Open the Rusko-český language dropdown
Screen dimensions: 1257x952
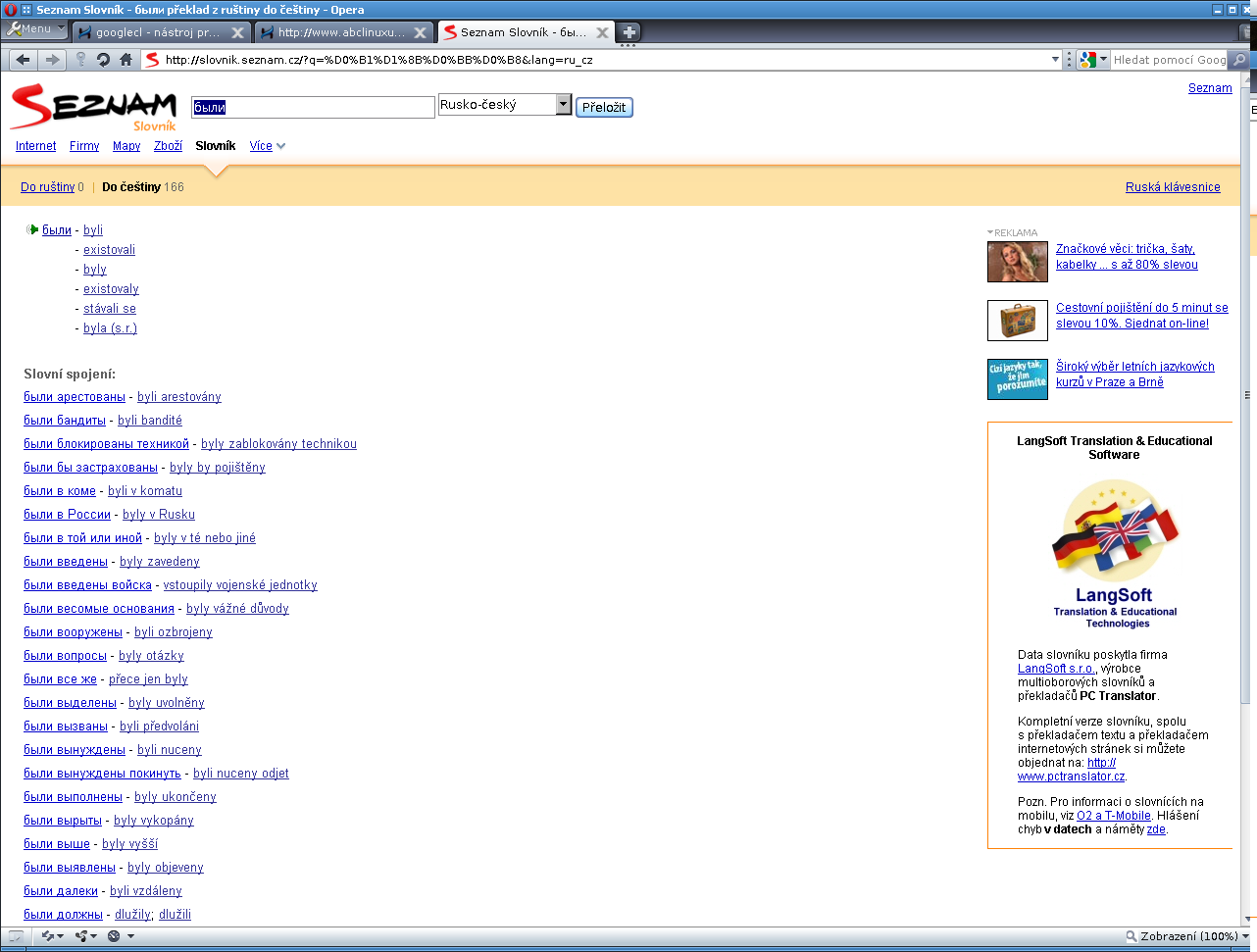coord(505,104)
